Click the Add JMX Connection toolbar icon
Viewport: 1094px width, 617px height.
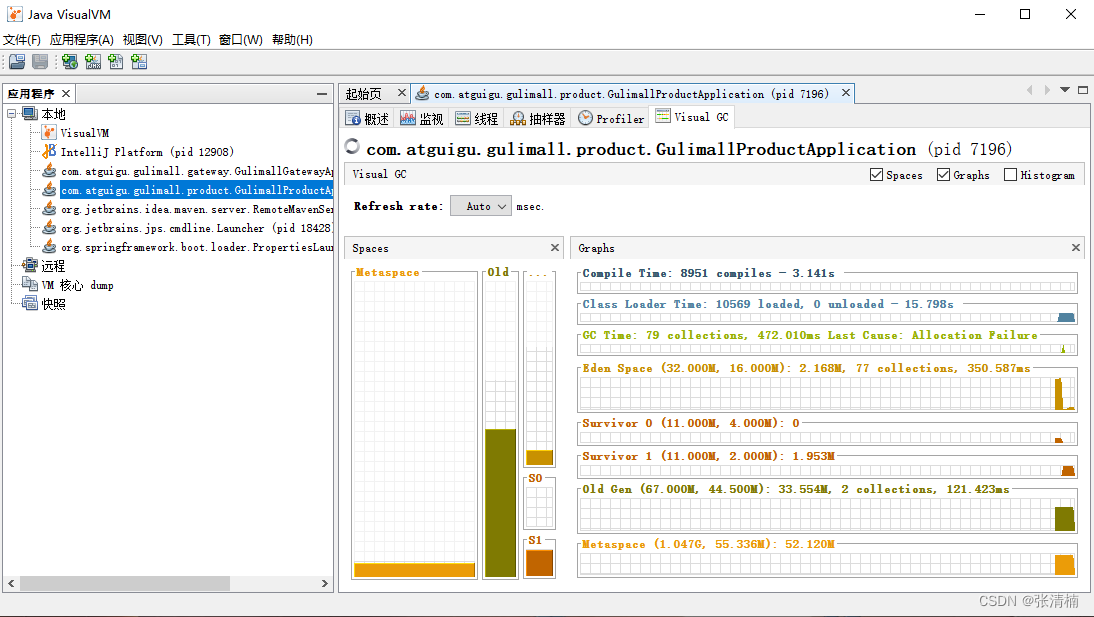(93, 62)
